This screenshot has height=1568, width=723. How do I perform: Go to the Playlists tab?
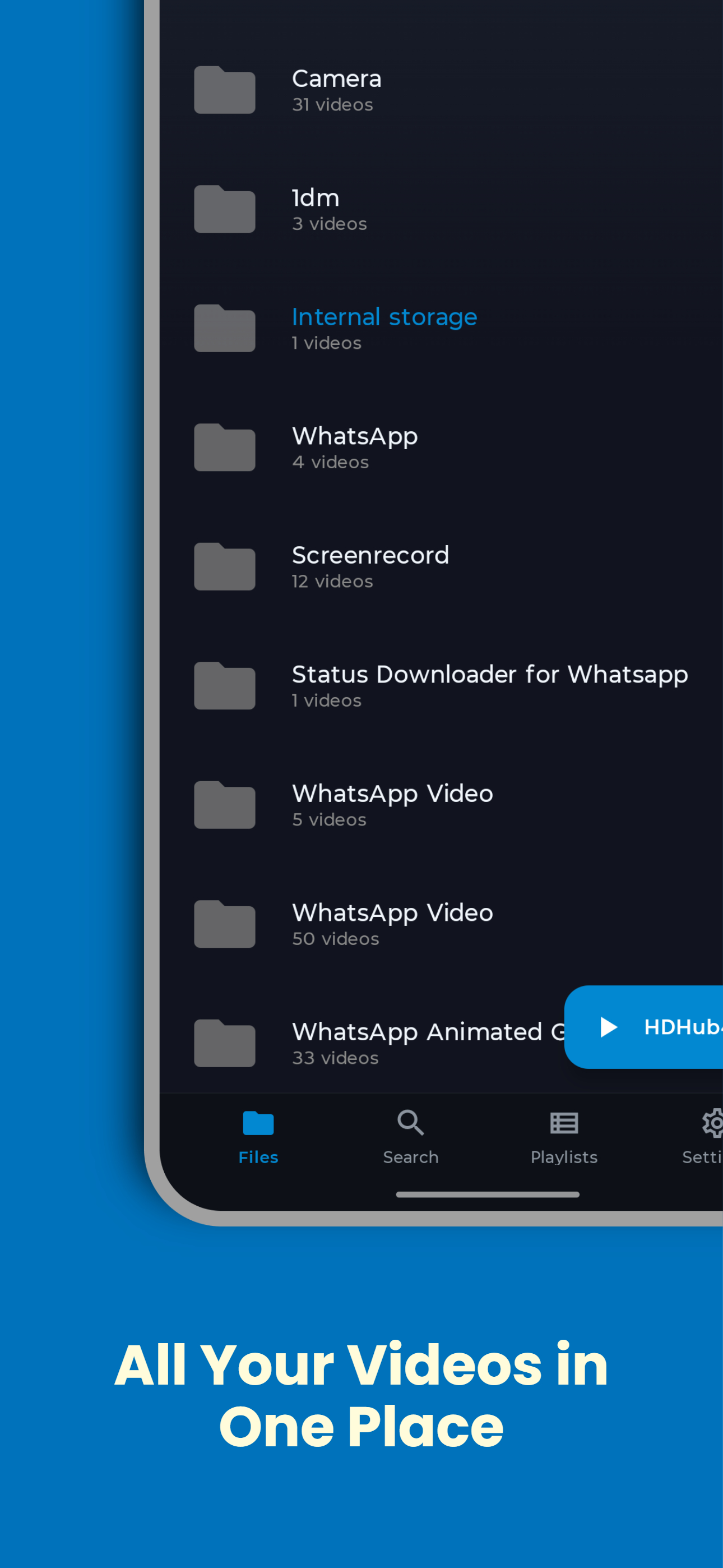[x=564, y=1137]
